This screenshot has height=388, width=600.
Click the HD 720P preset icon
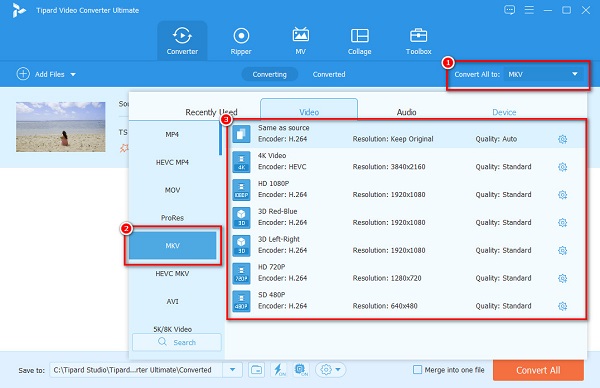pyautogui.click(x=241, y=273)
